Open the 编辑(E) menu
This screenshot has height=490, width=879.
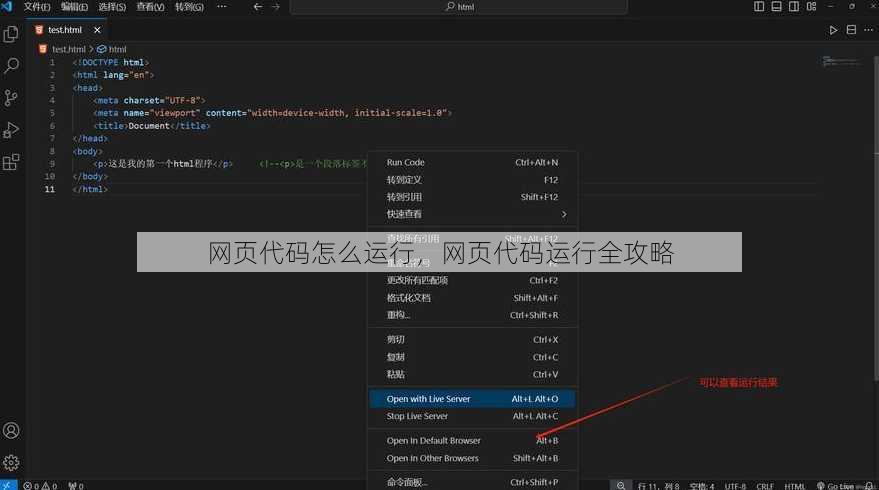click(74, 7)
